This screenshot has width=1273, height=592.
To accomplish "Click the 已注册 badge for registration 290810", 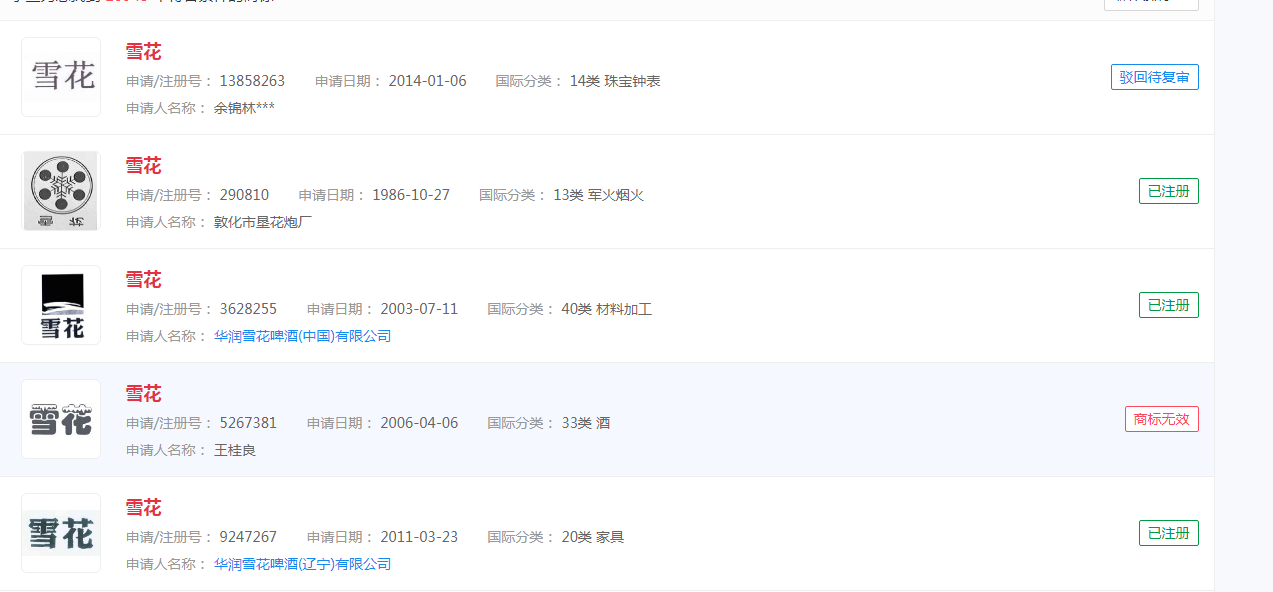I will point(1168,191).
